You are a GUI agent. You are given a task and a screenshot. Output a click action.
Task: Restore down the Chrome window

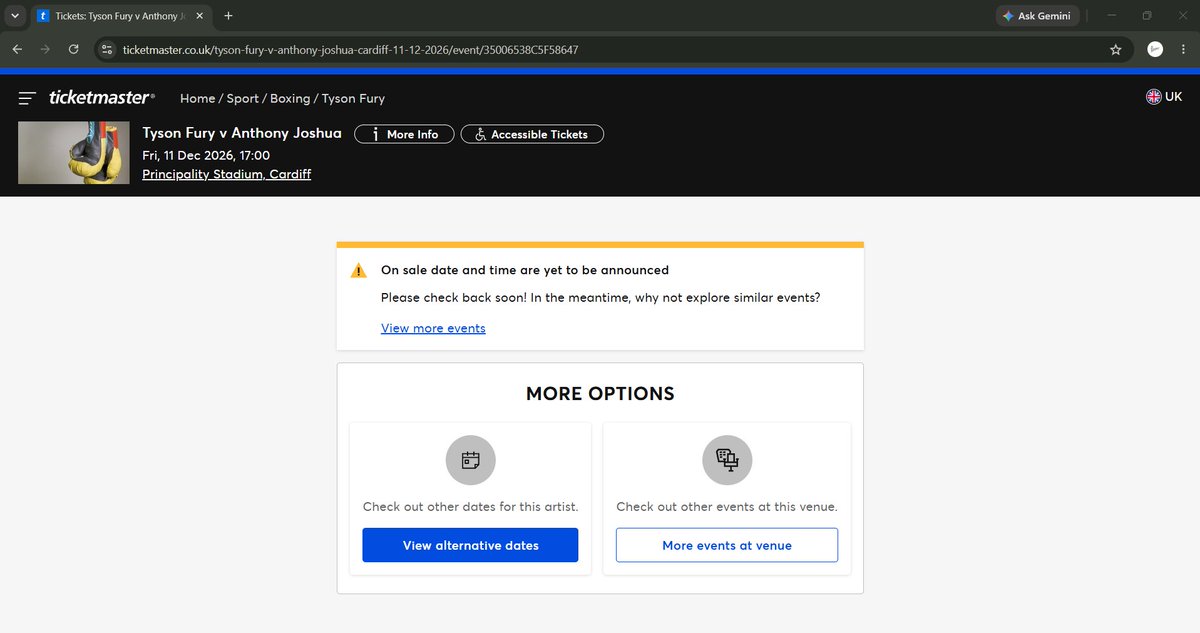point(1147,16)
